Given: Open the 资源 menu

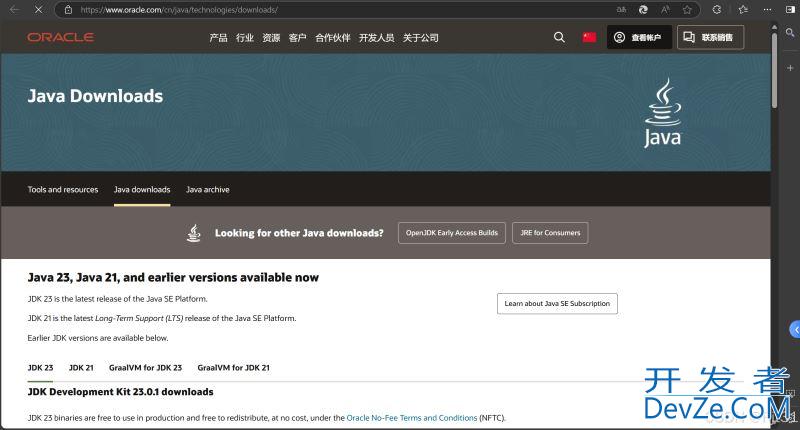Looking at the screenshot, I should click(271, 38).
